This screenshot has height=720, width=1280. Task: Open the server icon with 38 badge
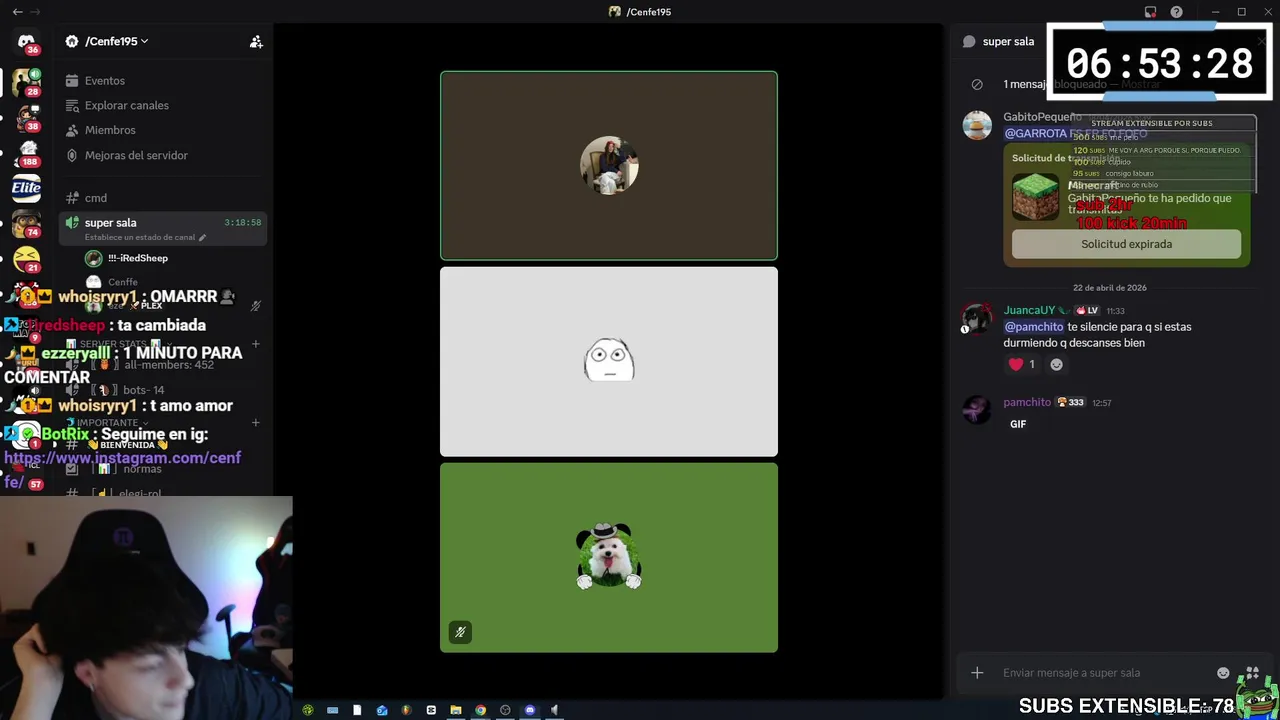point(26,118)
